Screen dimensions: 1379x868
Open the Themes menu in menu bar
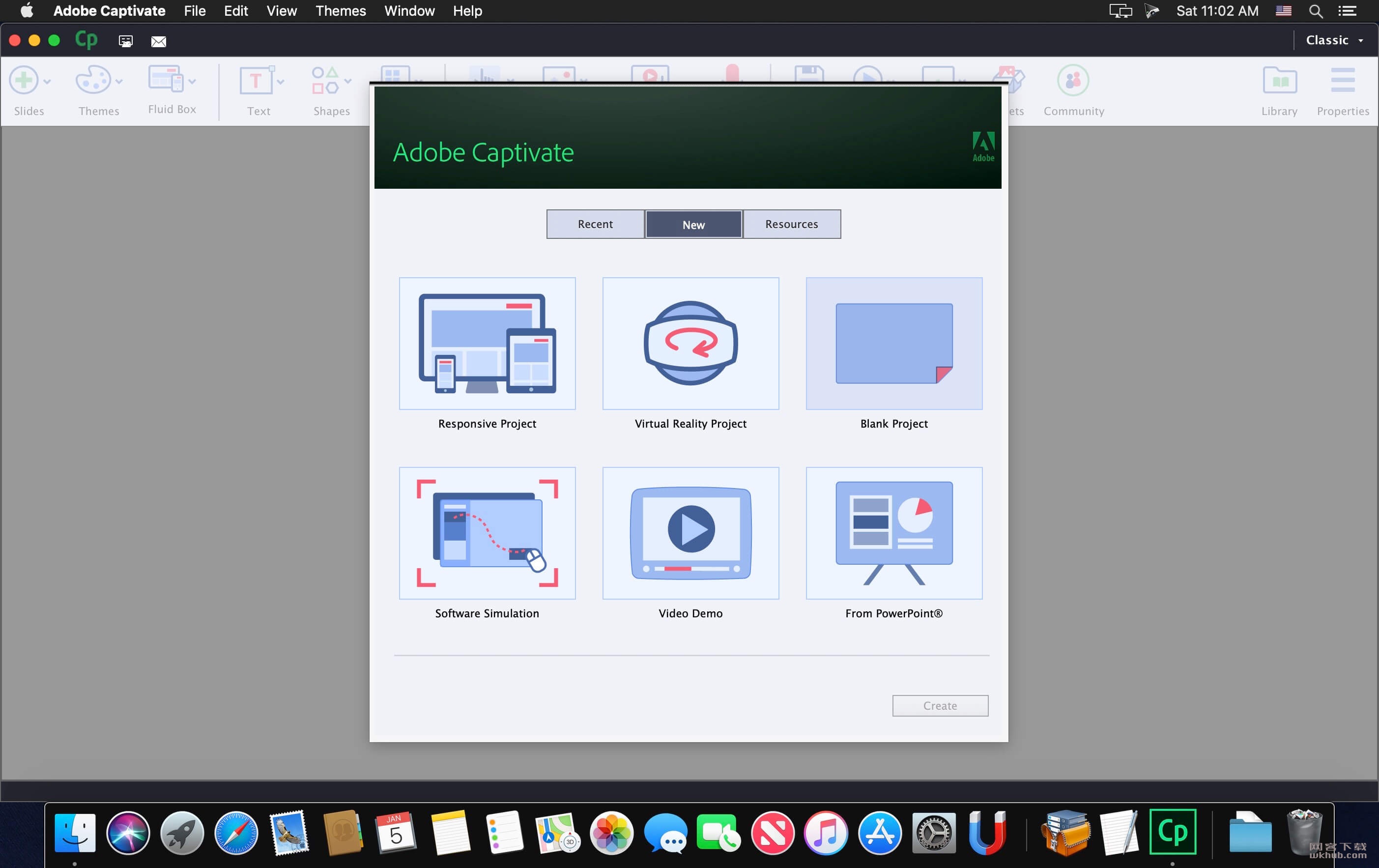[x=341, y=11]
